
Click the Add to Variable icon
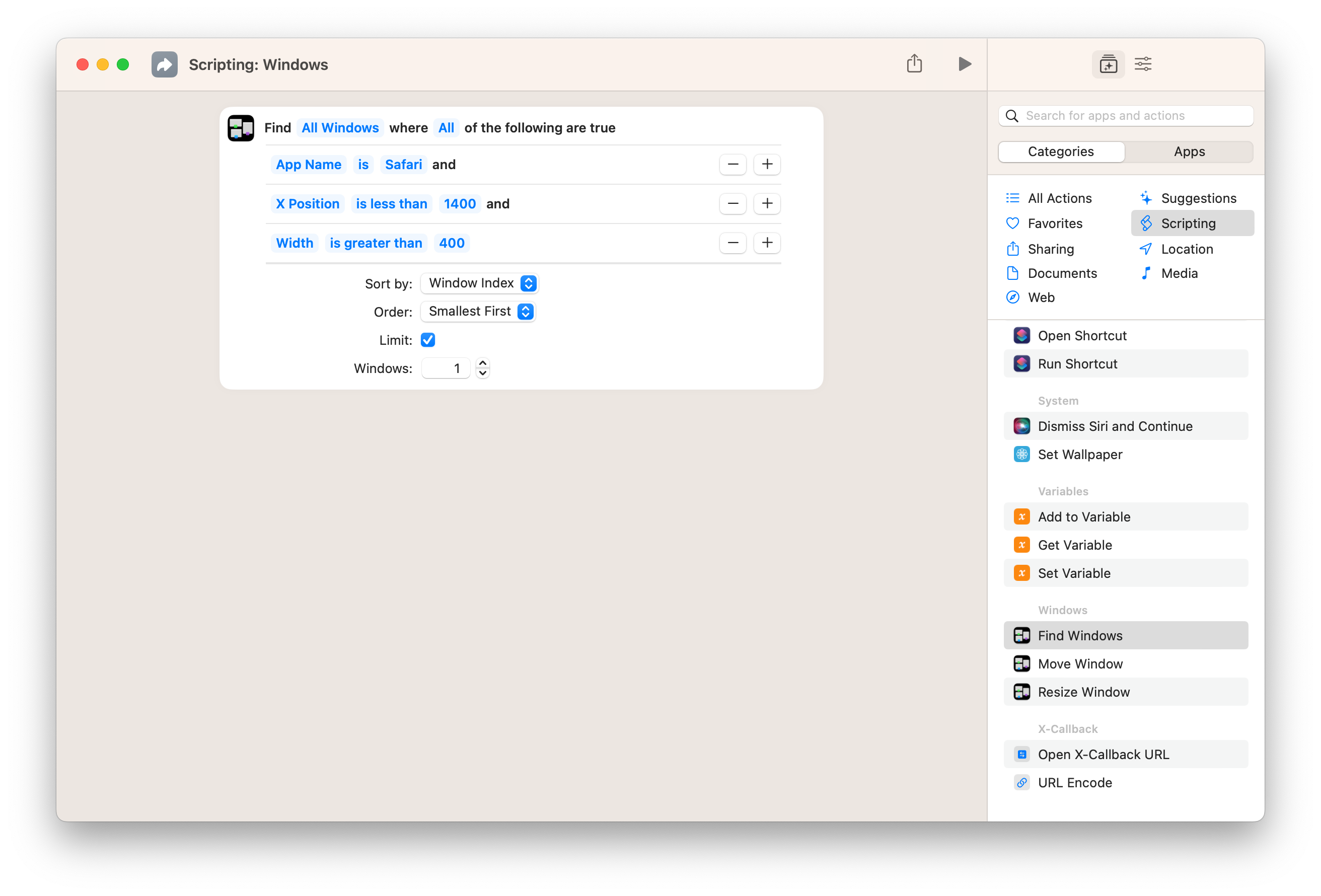(x=1022, y=516)
